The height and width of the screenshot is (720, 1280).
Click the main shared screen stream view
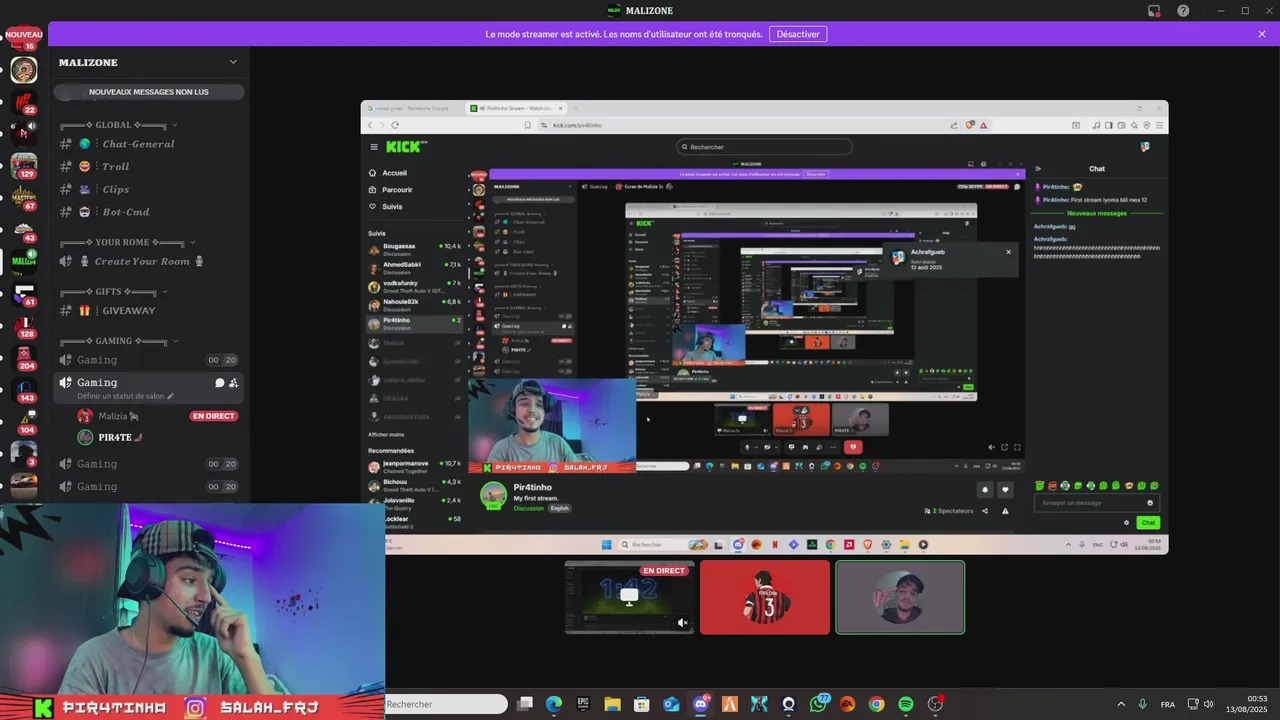click(764, 327)
